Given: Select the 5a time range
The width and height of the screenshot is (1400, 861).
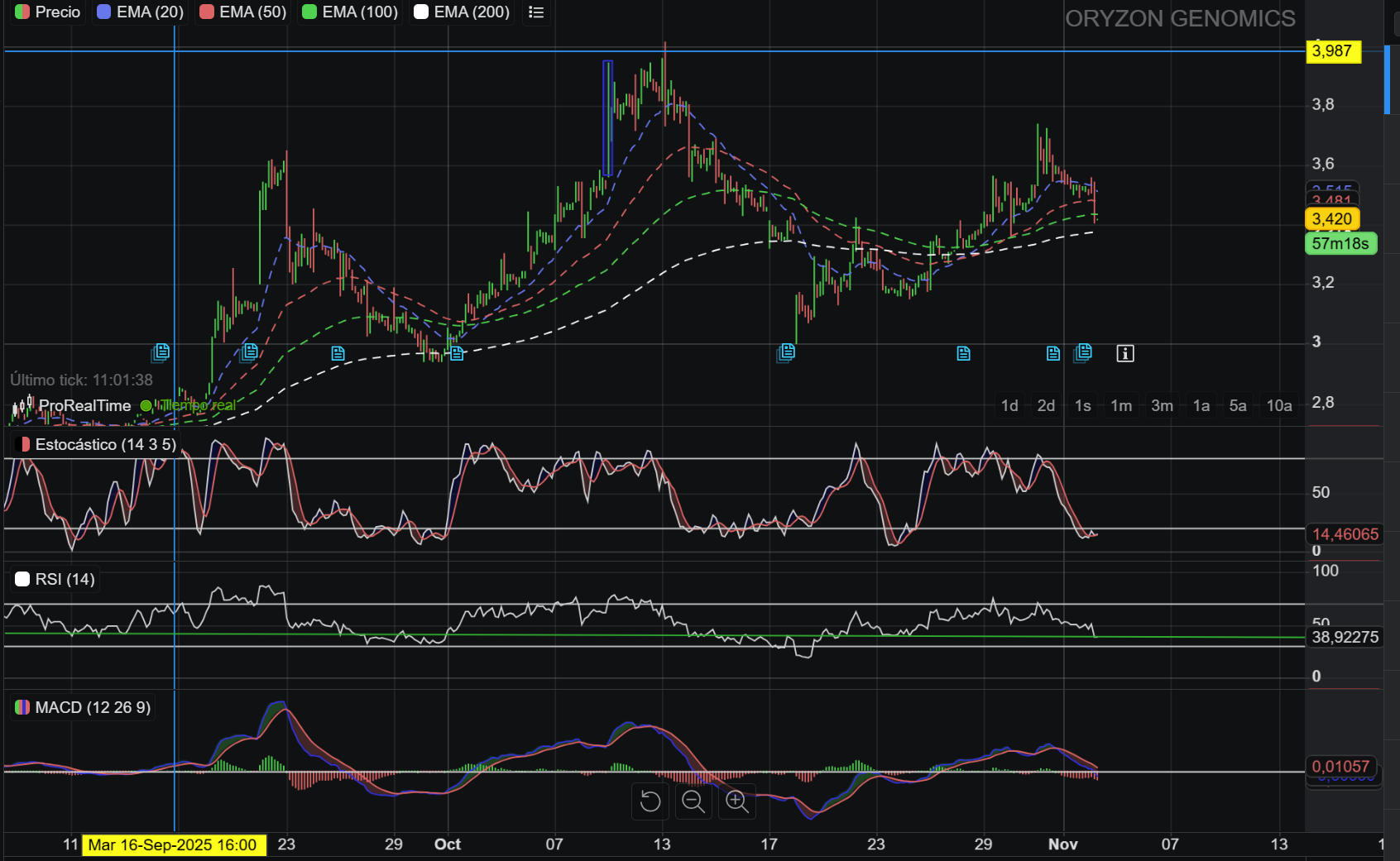Looking at the screenshot, I should (1238, 406).
